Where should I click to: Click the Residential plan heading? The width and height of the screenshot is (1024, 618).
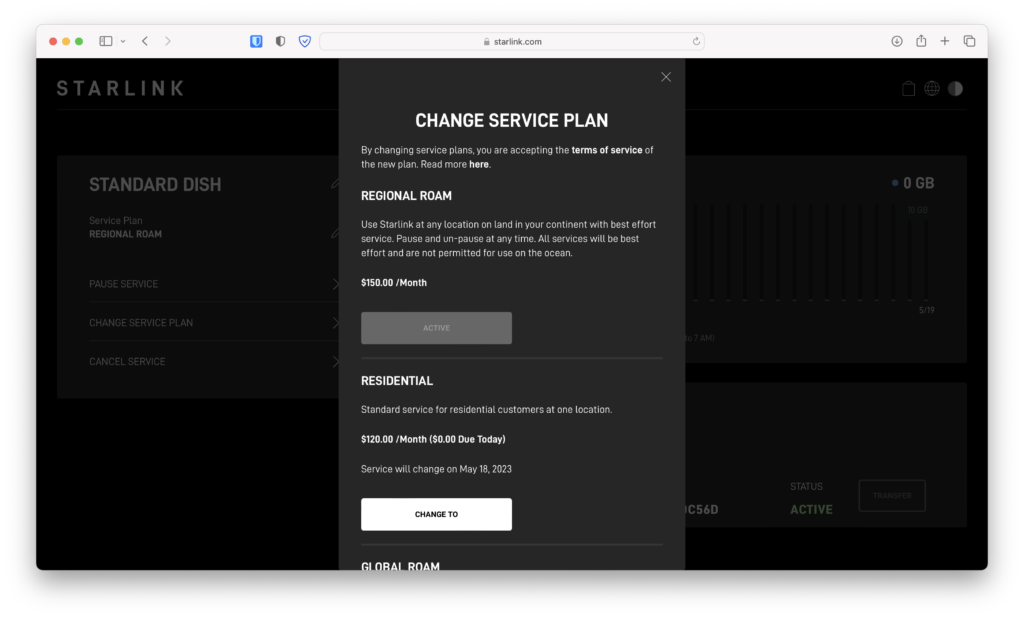pyautogui.click(x=397, y=381)
